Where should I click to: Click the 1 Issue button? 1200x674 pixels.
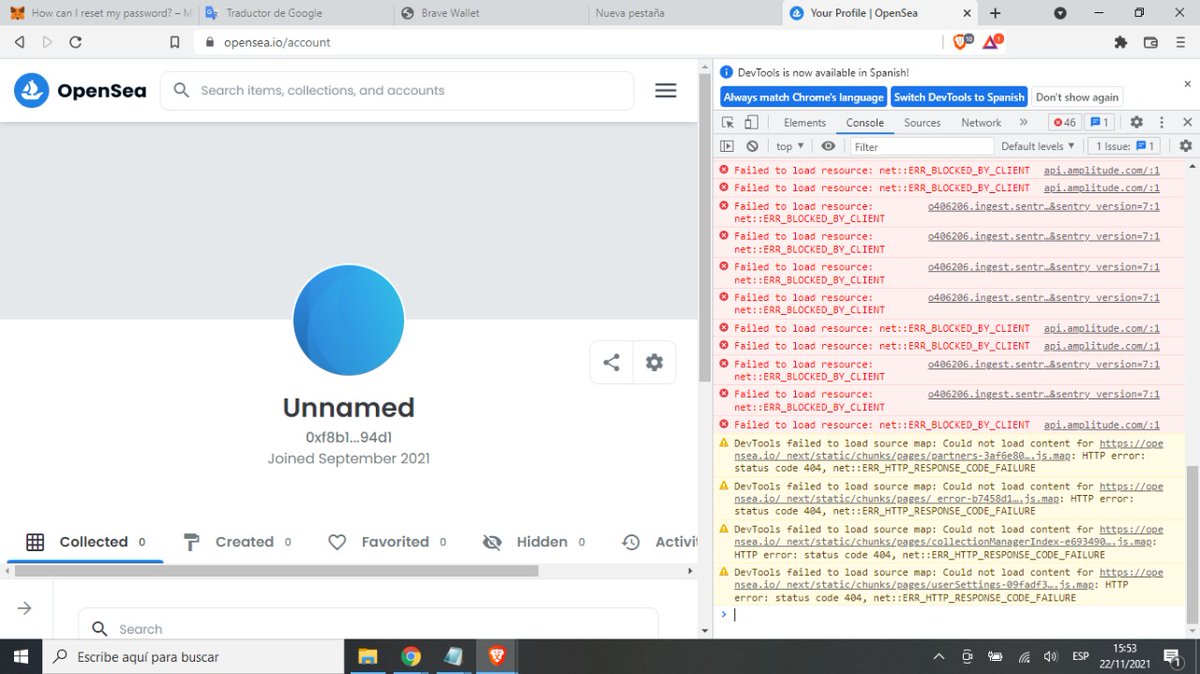tap(1126, 146)
